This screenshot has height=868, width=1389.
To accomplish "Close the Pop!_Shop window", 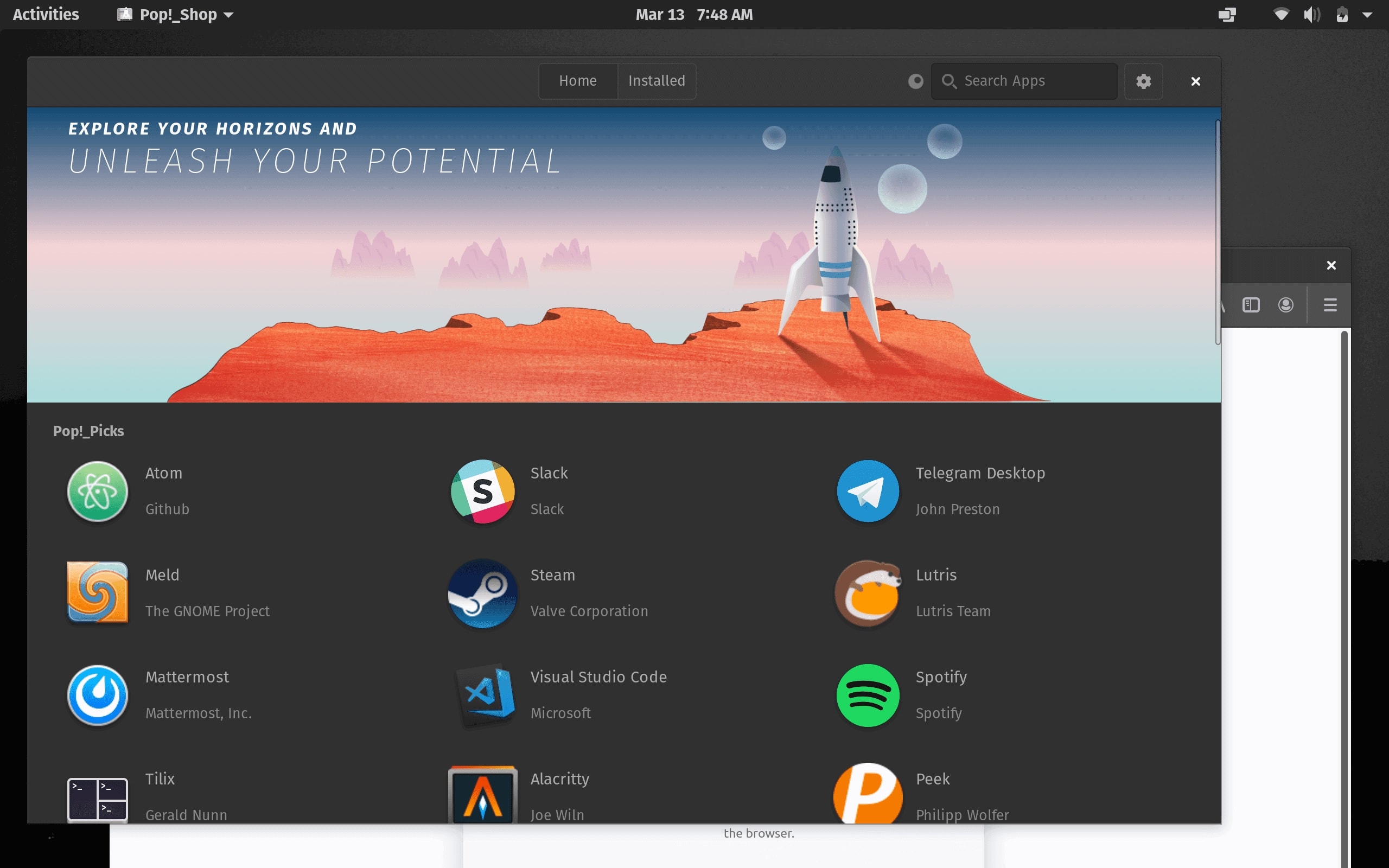I will tap(1196, 81).
